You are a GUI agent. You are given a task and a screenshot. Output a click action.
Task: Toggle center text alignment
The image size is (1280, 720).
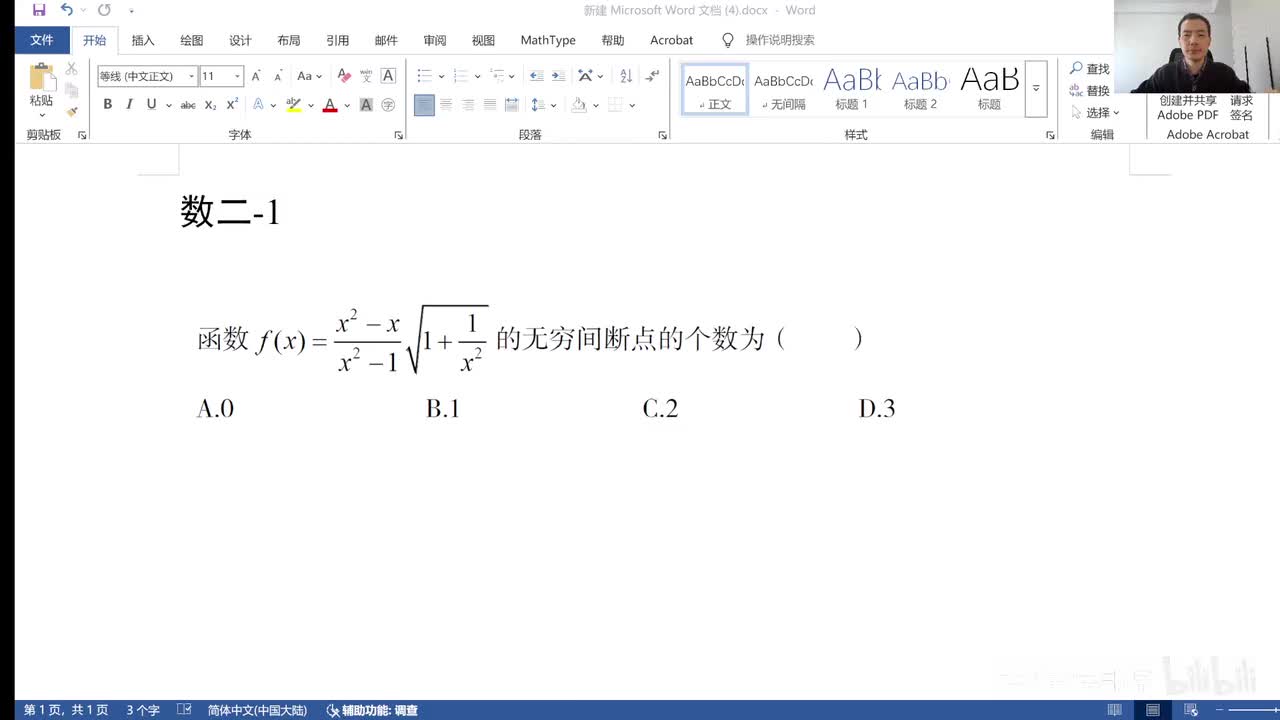(446, 105)
